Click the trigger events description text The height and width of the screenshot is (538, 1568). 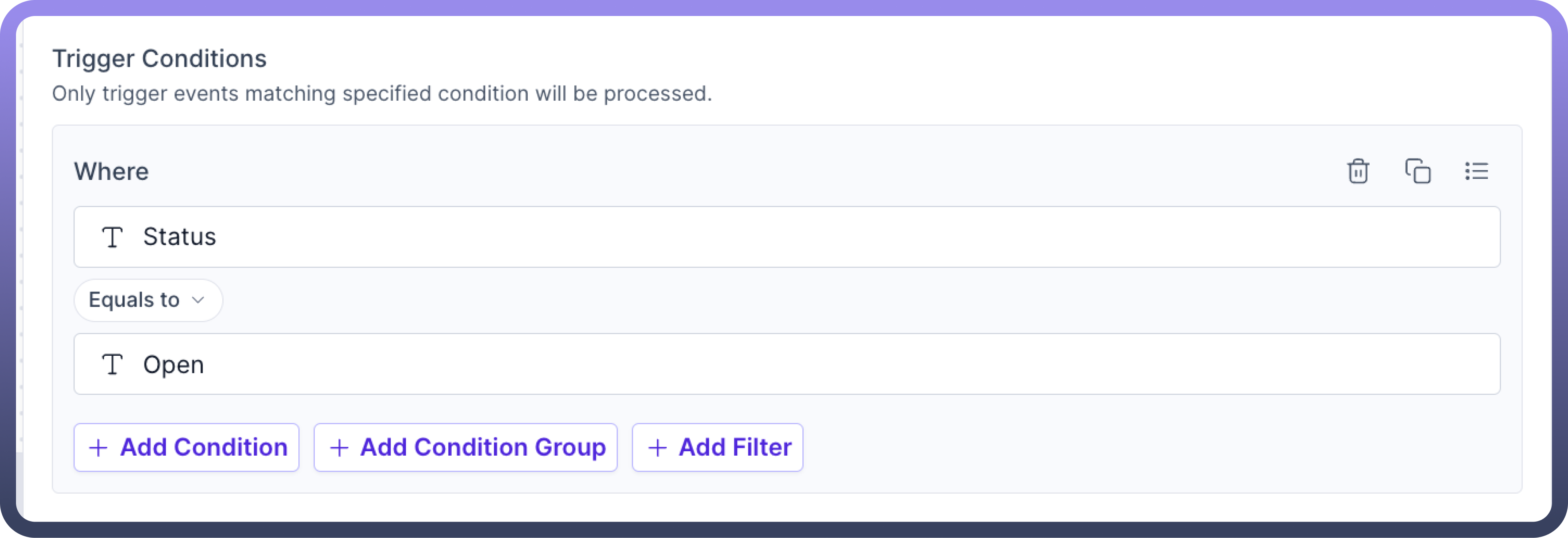(x=382, y=94)
